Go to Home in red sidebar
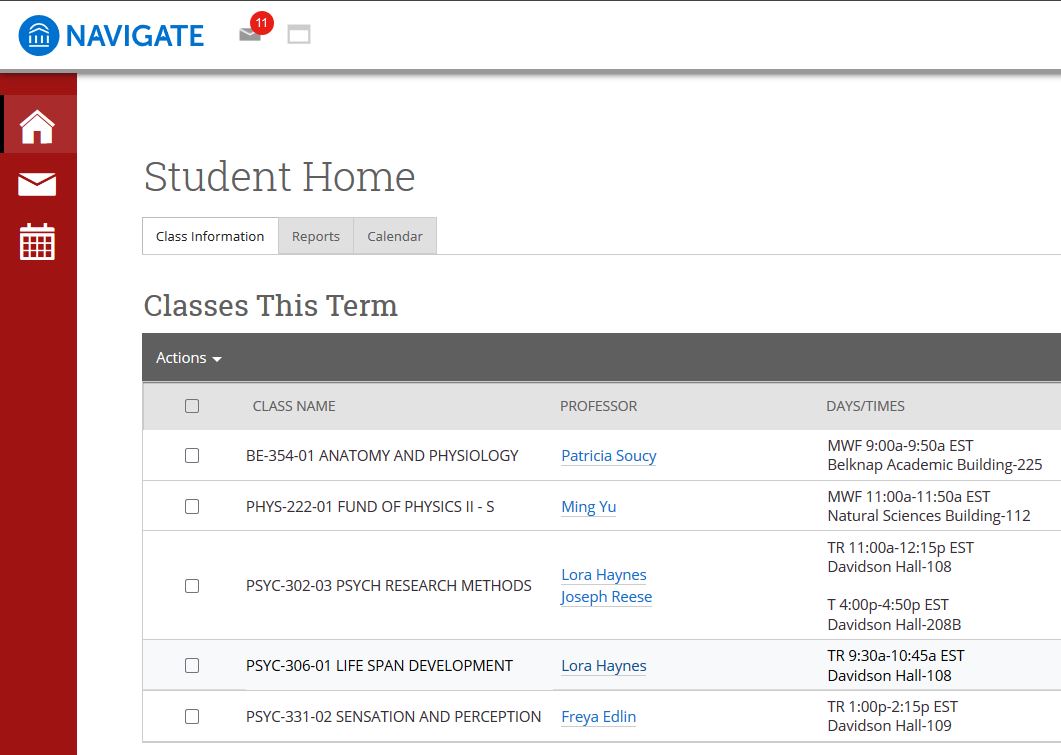 38,126
